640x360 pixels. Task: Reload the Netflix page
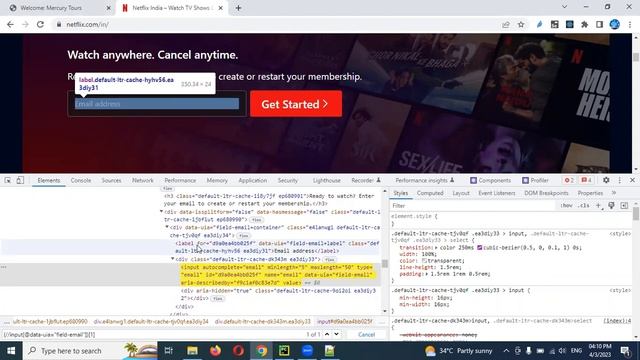coord(40,24)
